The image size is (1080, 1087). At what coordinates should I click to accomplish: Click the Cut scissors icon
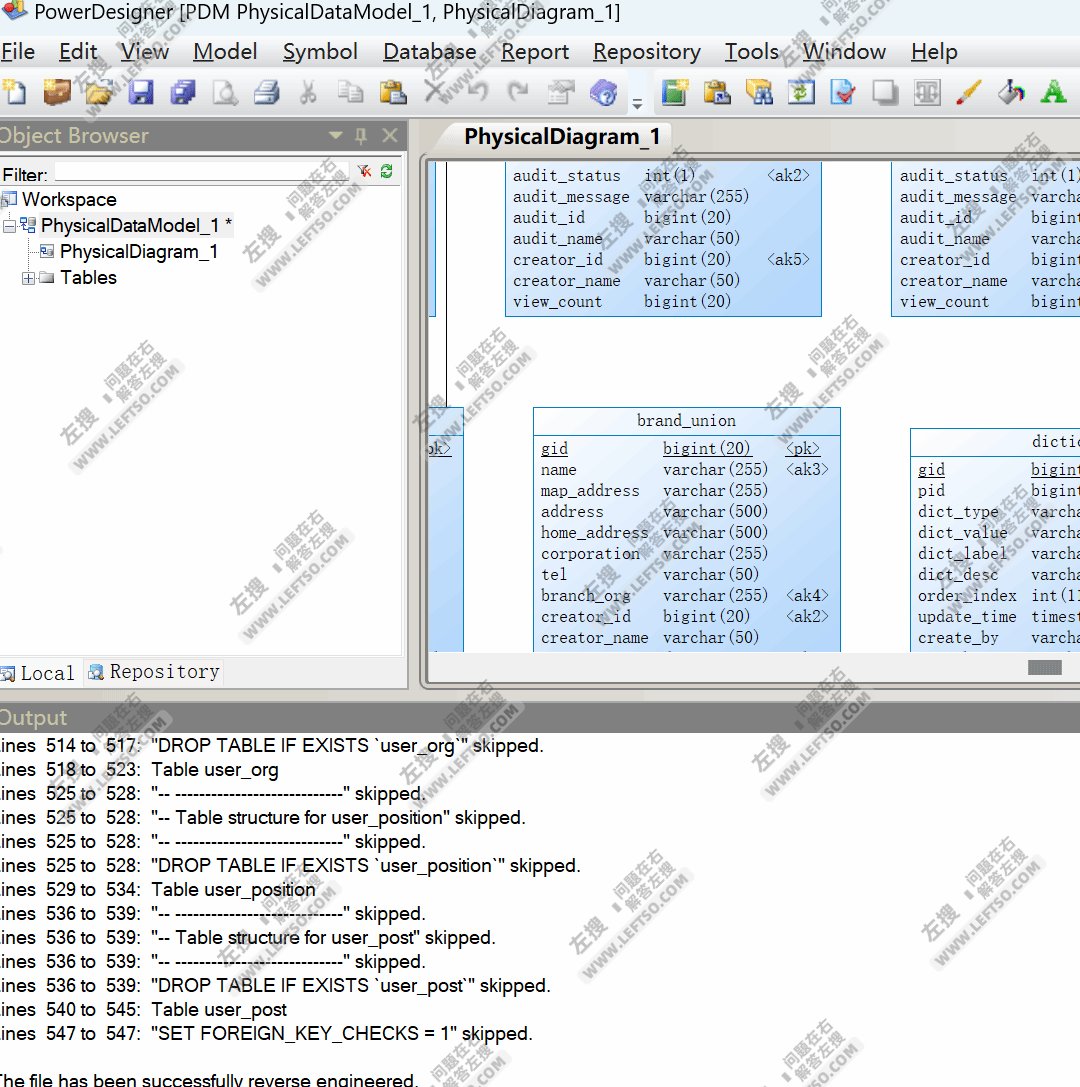point(308,92)
